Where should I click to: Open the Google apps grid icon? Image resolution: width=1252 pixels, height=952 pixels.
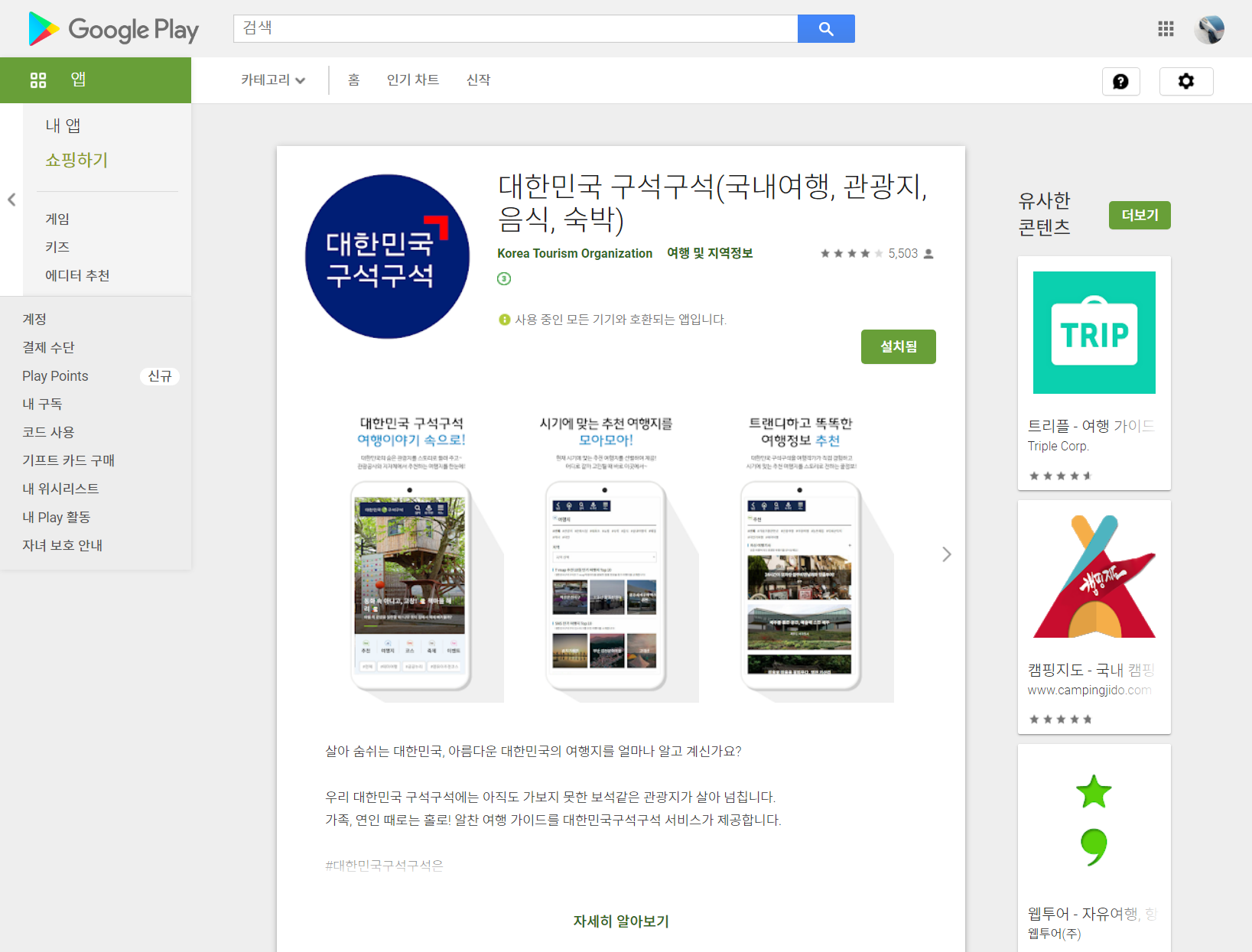(x=1166, y=29)
